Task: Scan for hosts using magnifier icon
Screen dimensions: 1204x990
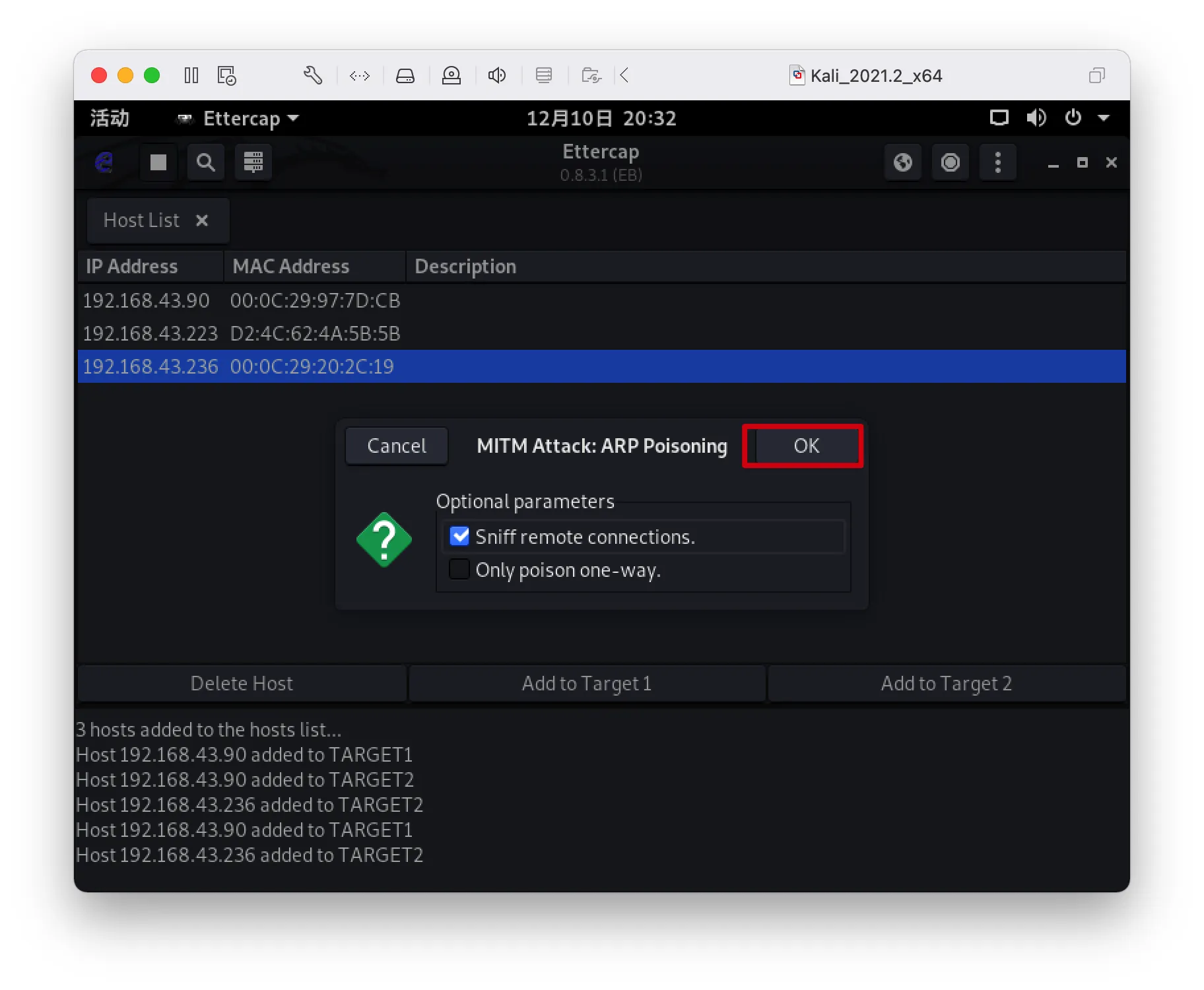Action: (205, 162)
